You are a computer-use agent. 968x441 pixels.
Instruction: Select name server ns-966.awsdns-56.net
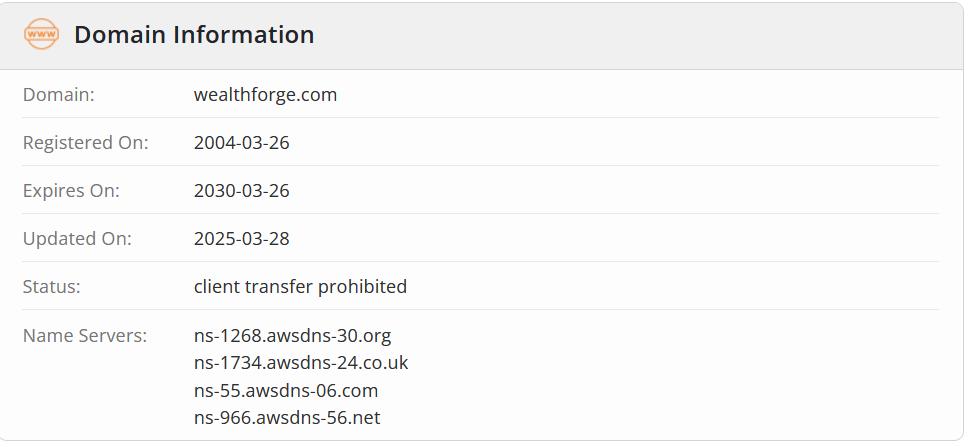click(x=287, y=418)
